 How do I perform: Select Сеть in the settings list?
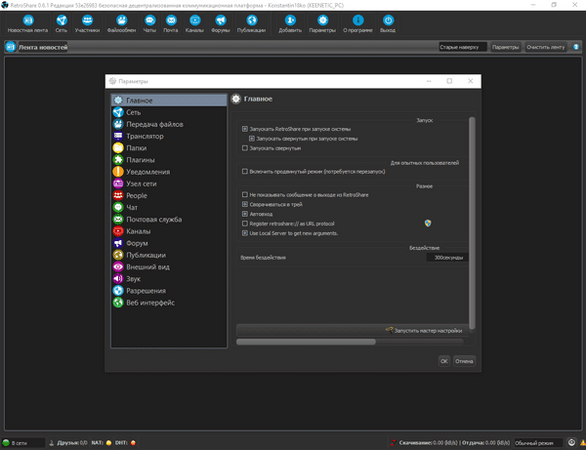point(169,112)
